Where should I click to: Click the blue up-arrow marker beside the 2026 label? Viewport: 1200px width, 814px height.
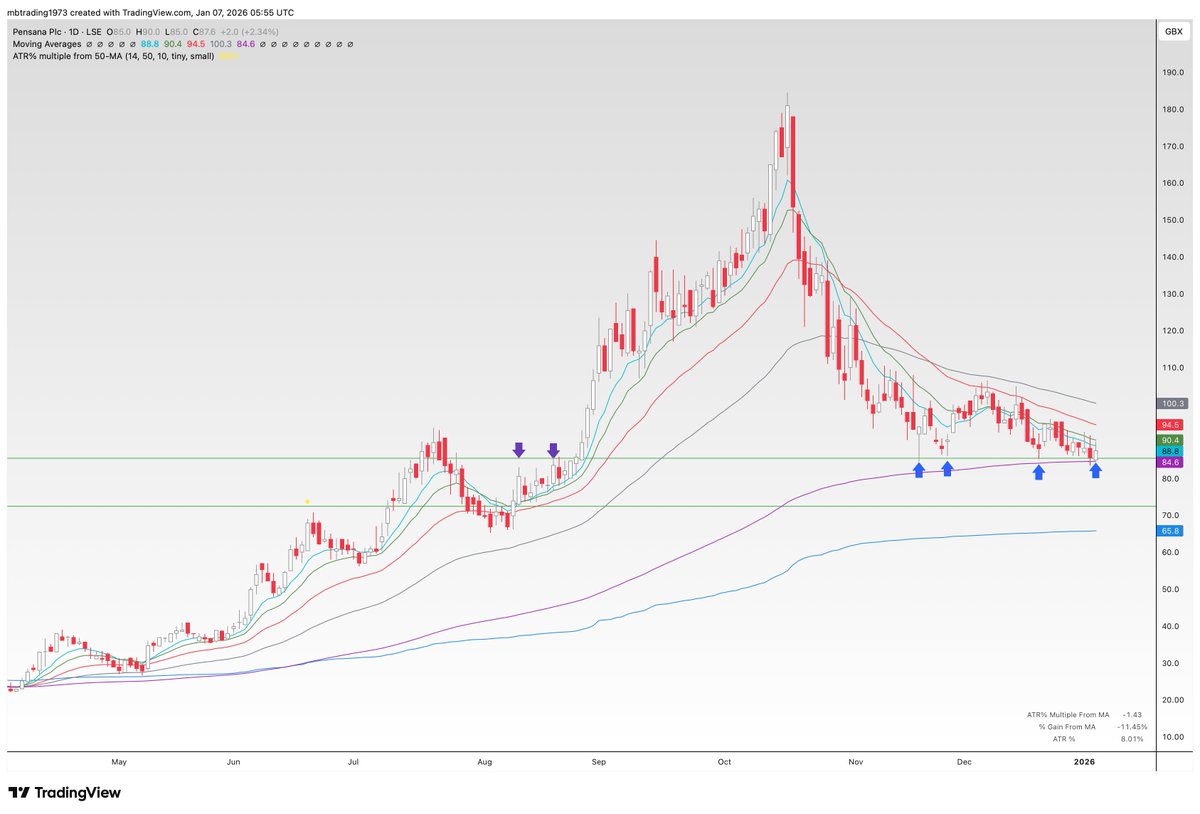tap(1096, 473)
